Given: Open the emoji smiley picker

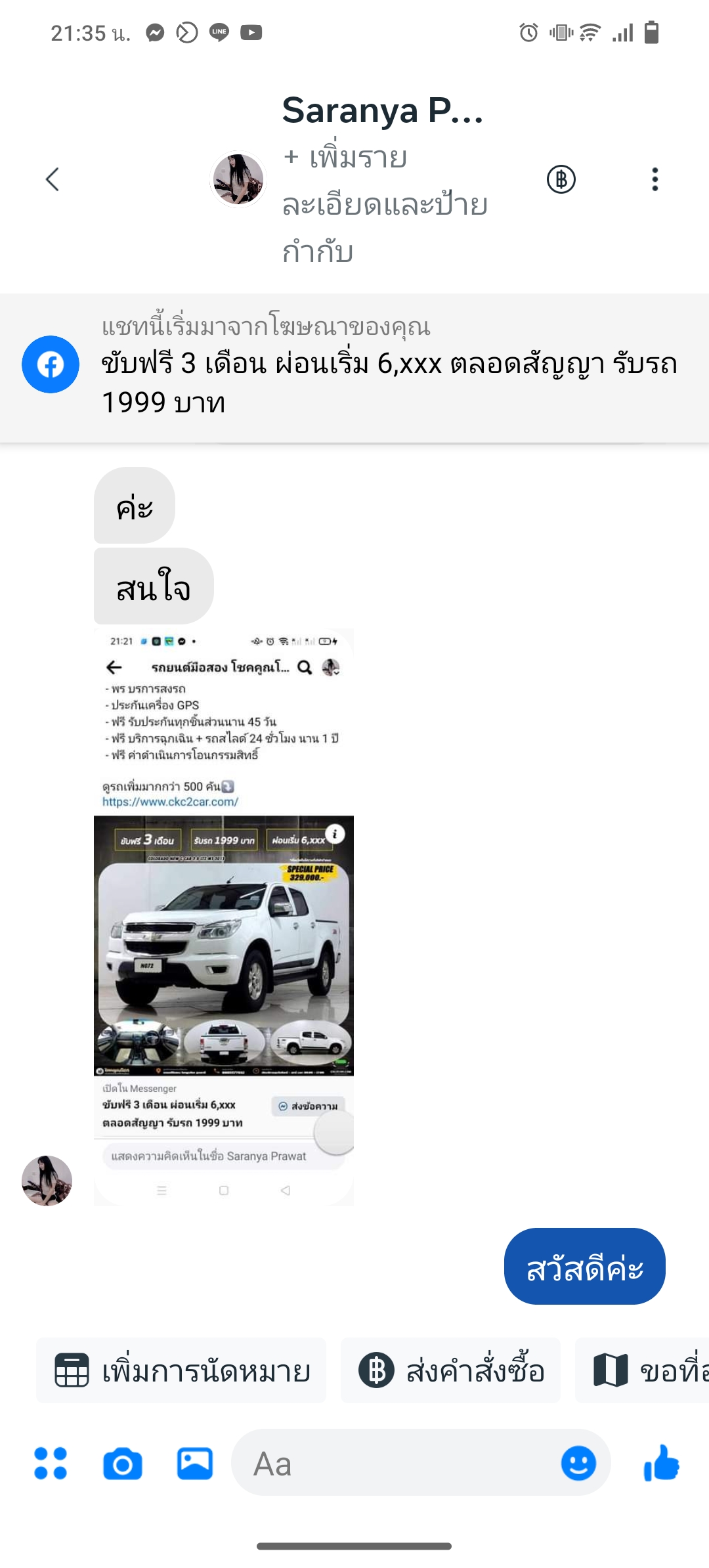Looking at the screenshot, I should 578,1464.
